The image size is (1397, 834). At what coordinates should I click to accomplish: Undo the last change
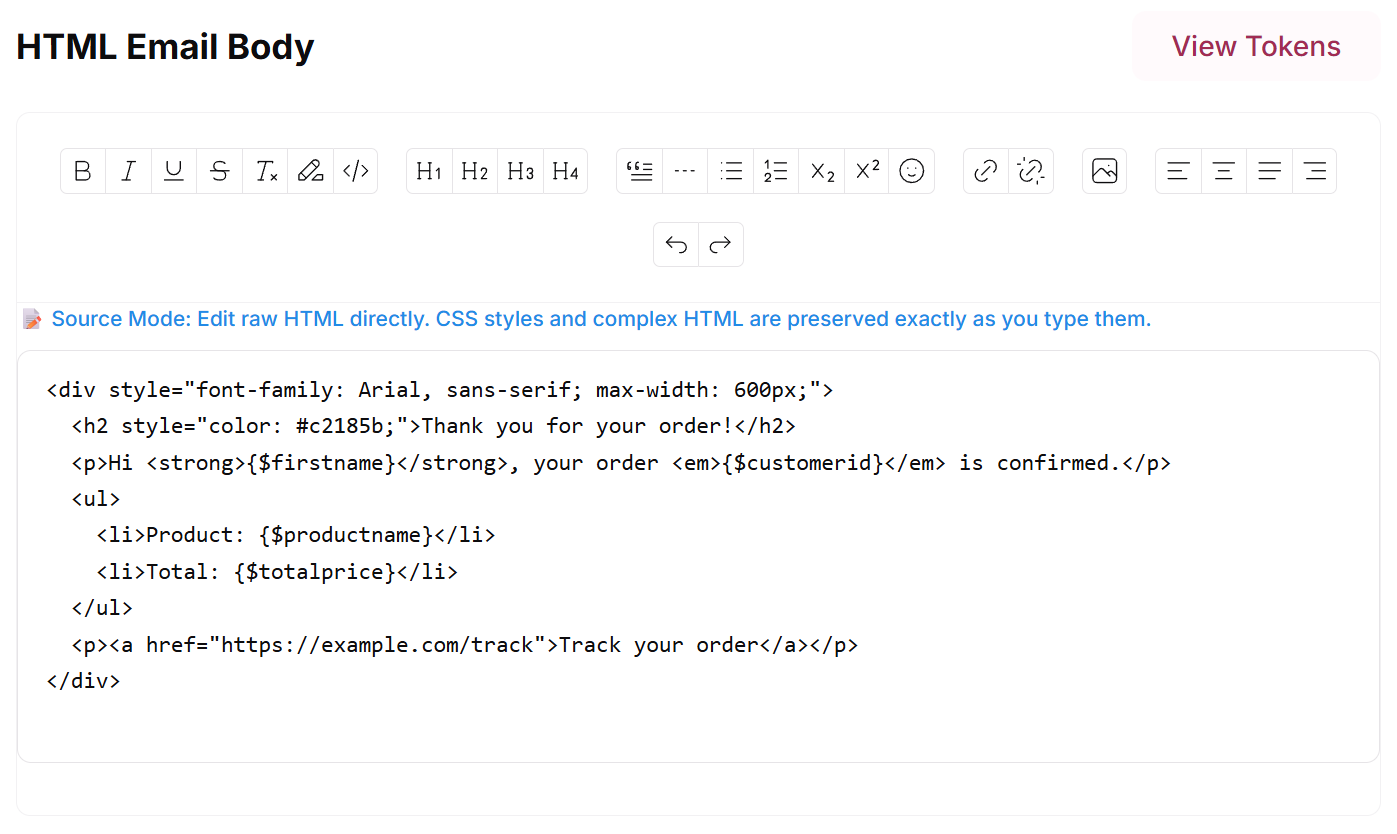coord(676,245)
